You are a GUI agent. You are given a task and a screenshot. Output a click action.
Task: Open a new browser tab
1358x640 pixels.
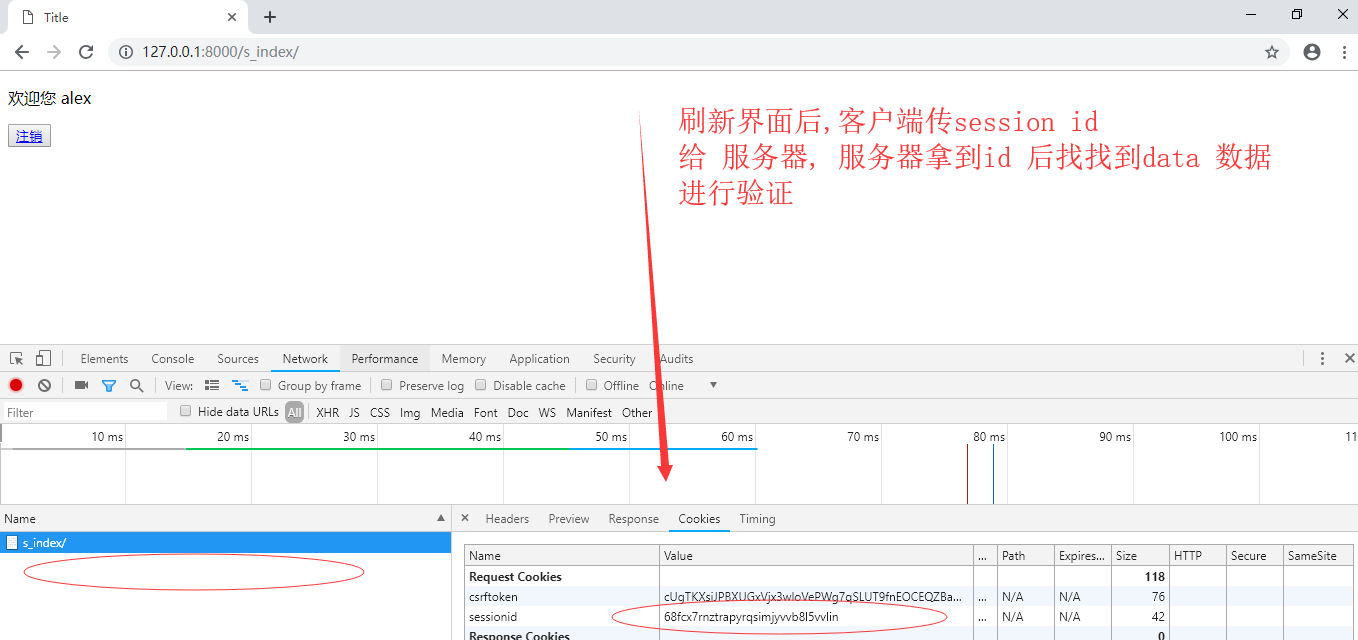click(270, 17)
